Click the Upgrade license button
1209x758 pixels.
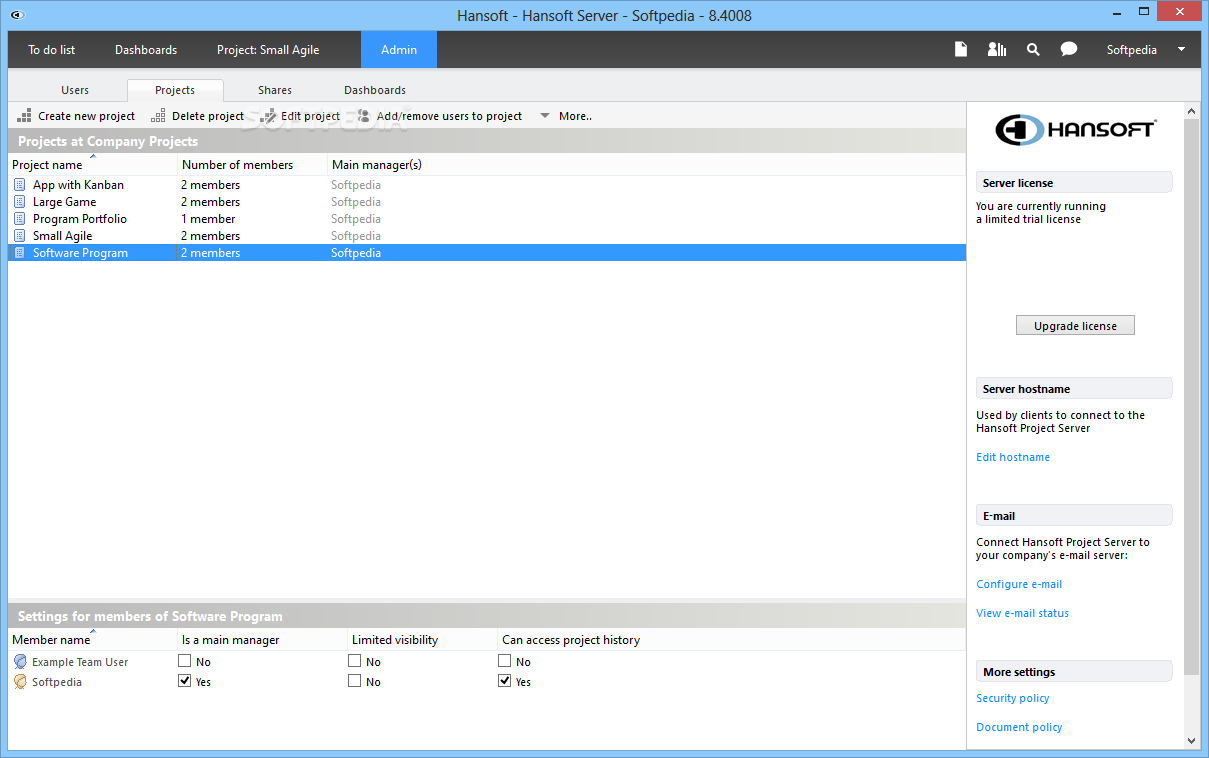click(x=1075, y=326)
